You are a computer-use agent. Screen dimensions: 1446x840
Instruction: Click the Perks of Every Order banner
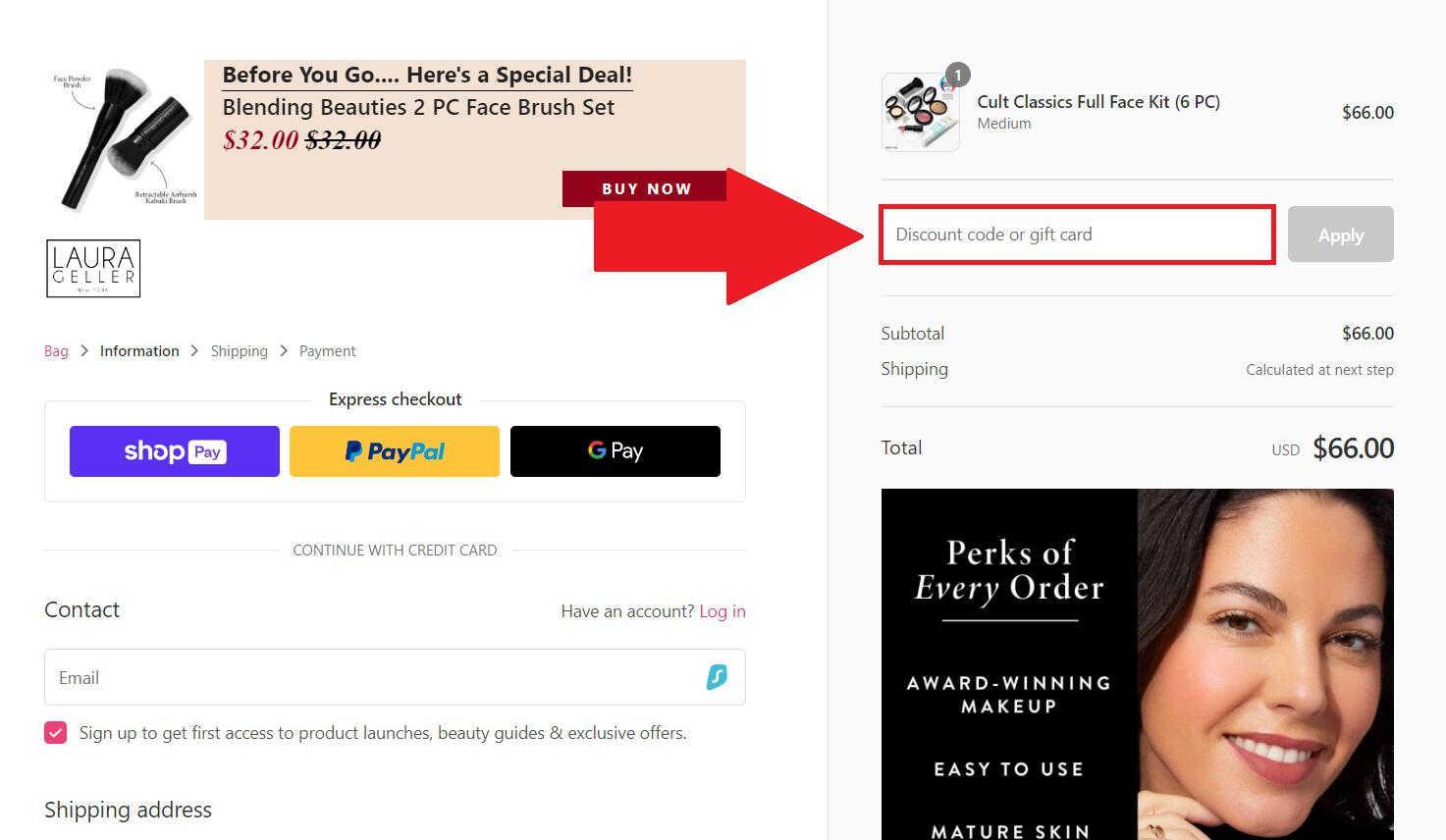[x=1137, y=664]
